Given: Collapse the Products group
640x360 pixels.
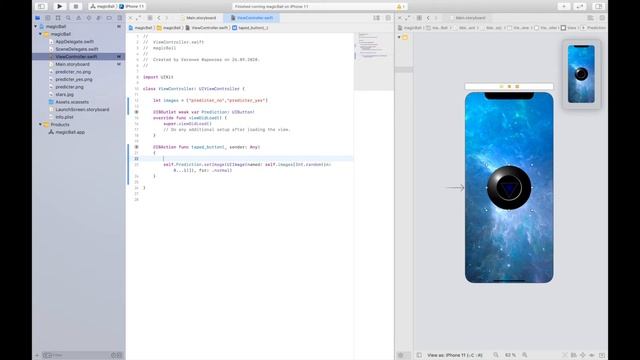Looking at the screenshot, I should click(40, 124).
